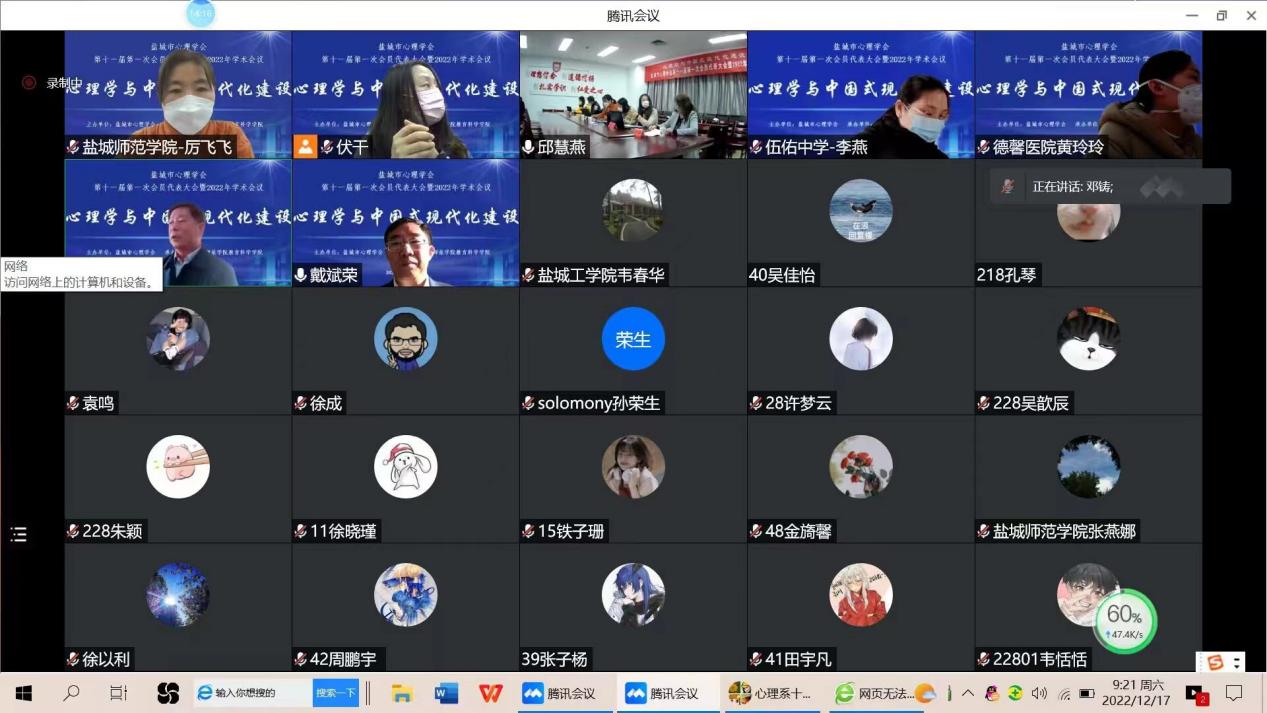Expand the Sogou toolbar options arrow
1267x713 pixels.
point(1237,662)
